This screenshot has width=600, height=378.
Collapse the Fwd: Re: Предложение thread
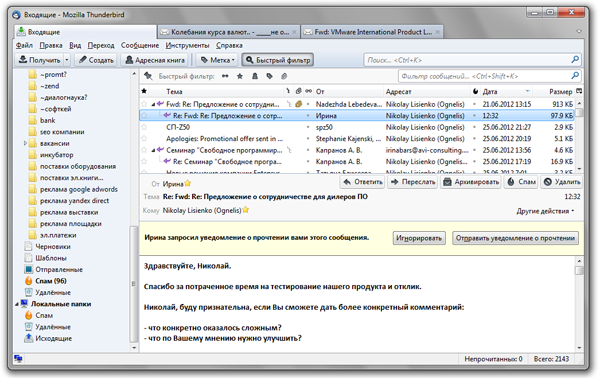point(153,104)
